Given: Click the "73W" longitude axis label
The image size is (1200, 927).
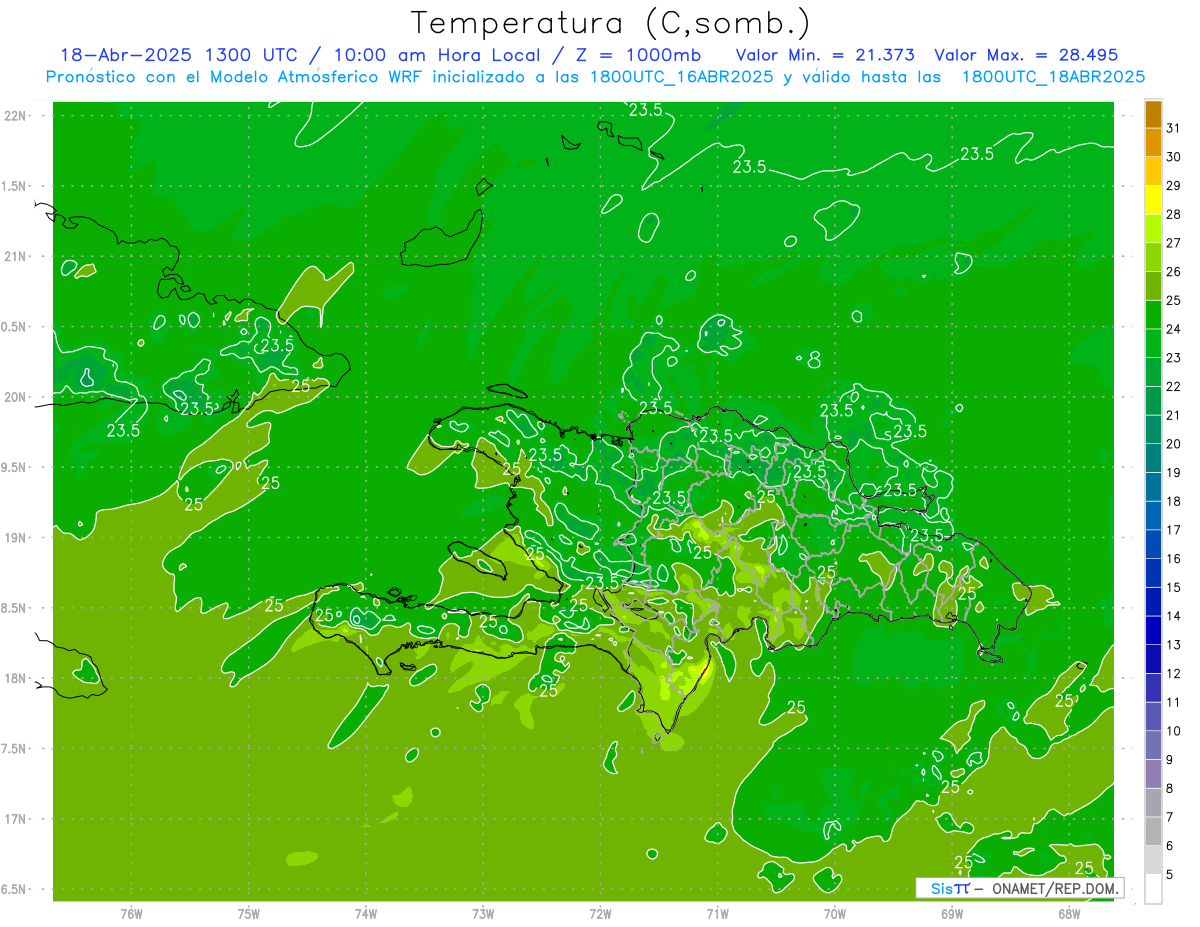Looking at the screenshot, I should click(x=483, y=913).
